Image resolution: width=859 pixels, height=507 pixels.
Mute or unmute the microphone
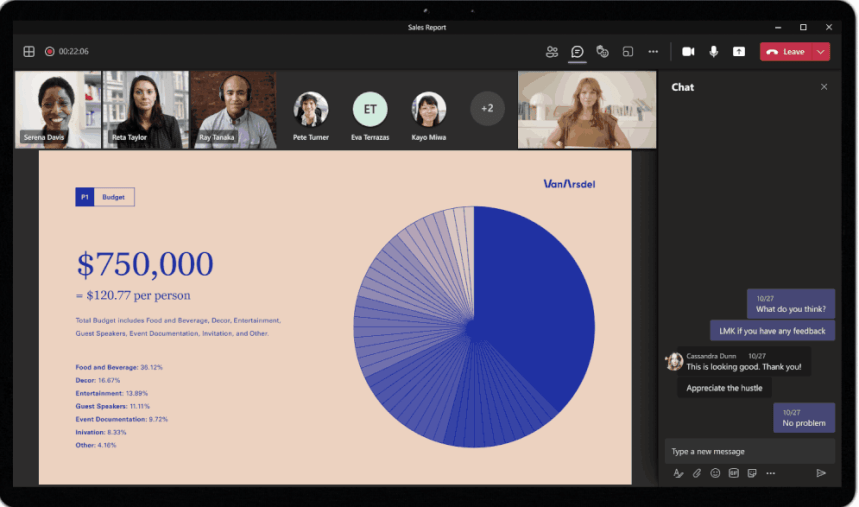714,51
